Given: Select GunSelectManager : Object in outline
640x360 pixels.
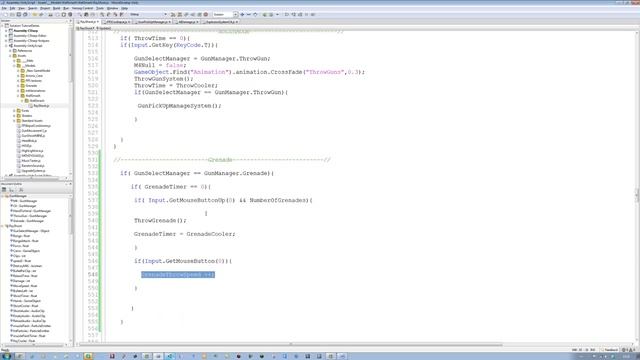Looking at the screenshot, I should tap(31, 231).
